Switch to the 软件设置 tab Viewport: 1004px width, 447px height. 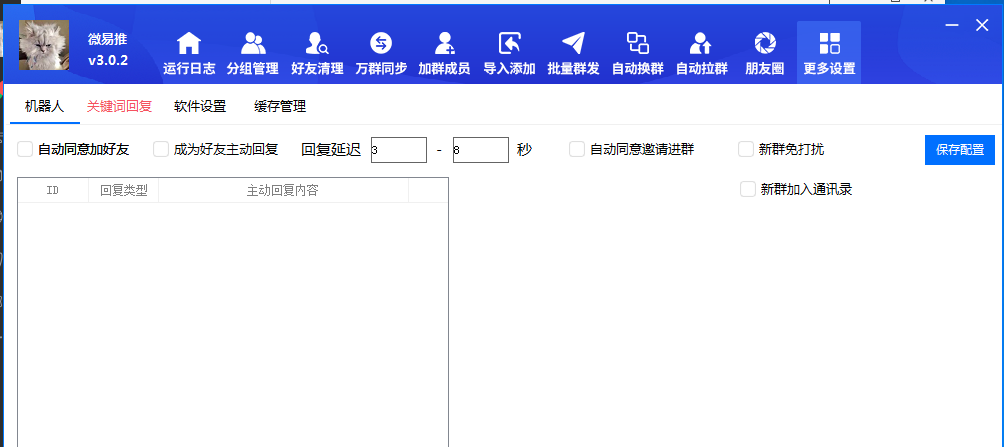[x=200, y=106]
